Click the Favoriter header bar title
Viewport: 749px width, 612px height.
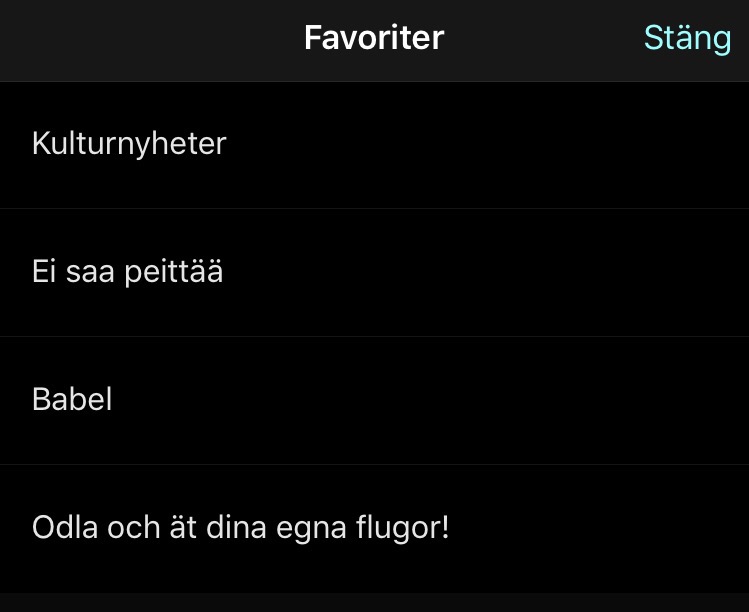click(374, 38)
